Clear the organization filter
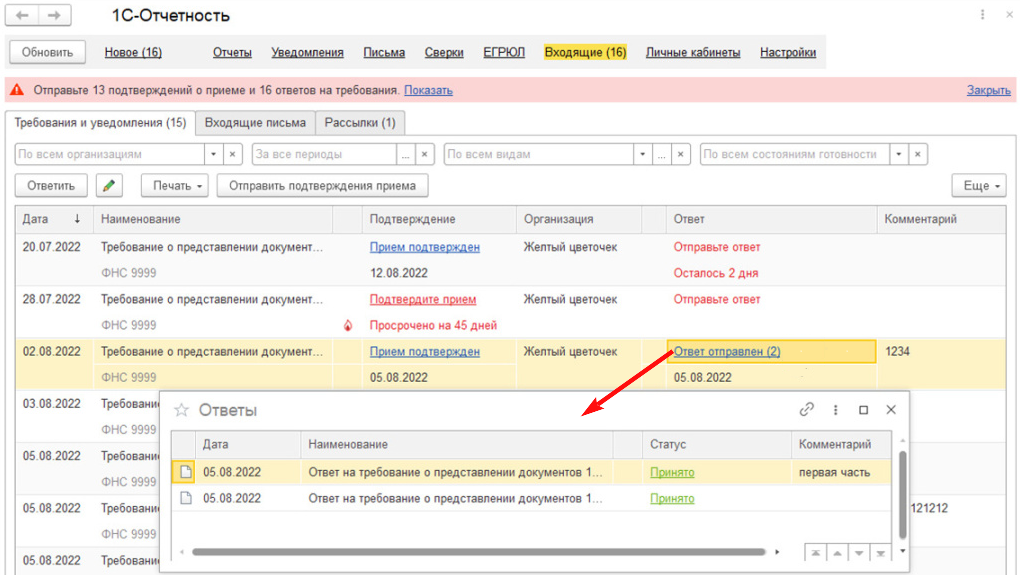 coord(232,154)
